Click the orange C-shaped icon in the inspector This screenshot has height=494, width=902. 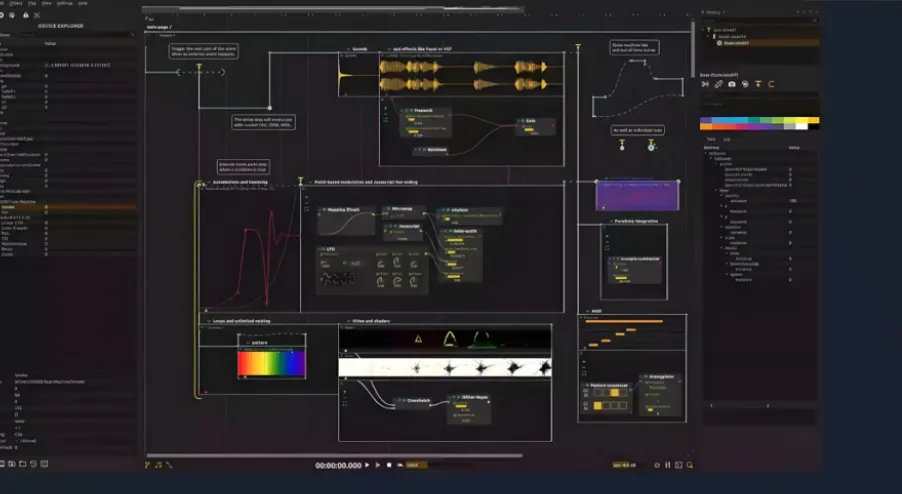[771, 84]
